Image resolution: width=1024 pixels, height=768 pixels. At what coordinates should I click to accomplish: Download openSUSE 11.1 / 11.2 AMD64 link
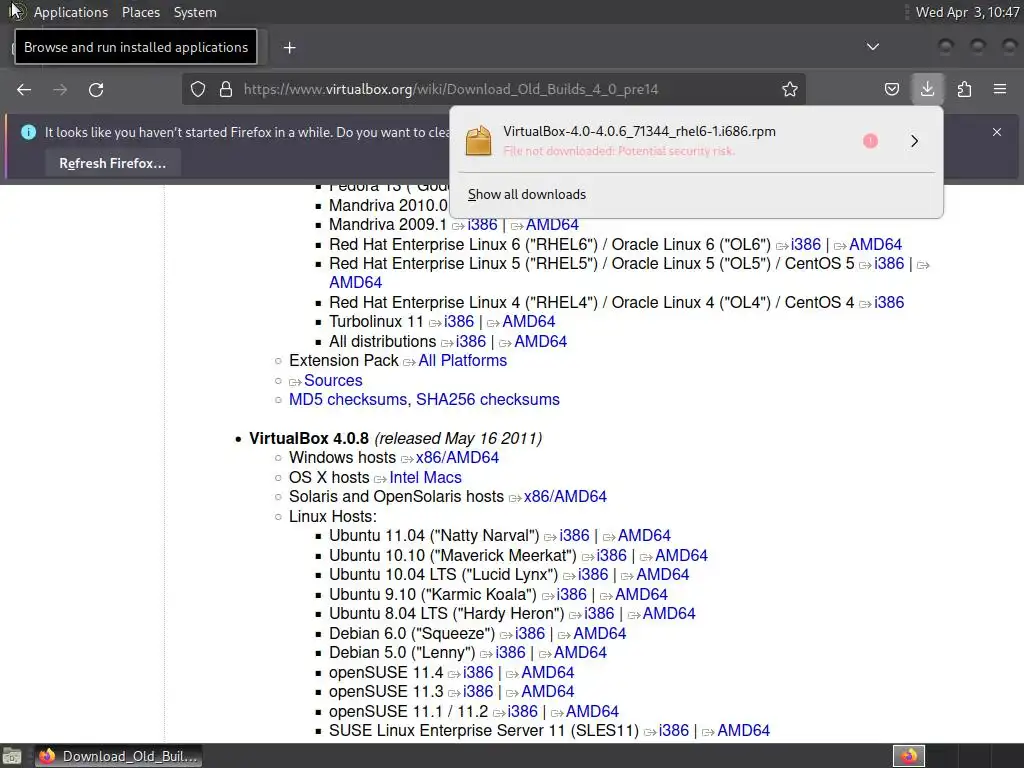coord(592,711)
